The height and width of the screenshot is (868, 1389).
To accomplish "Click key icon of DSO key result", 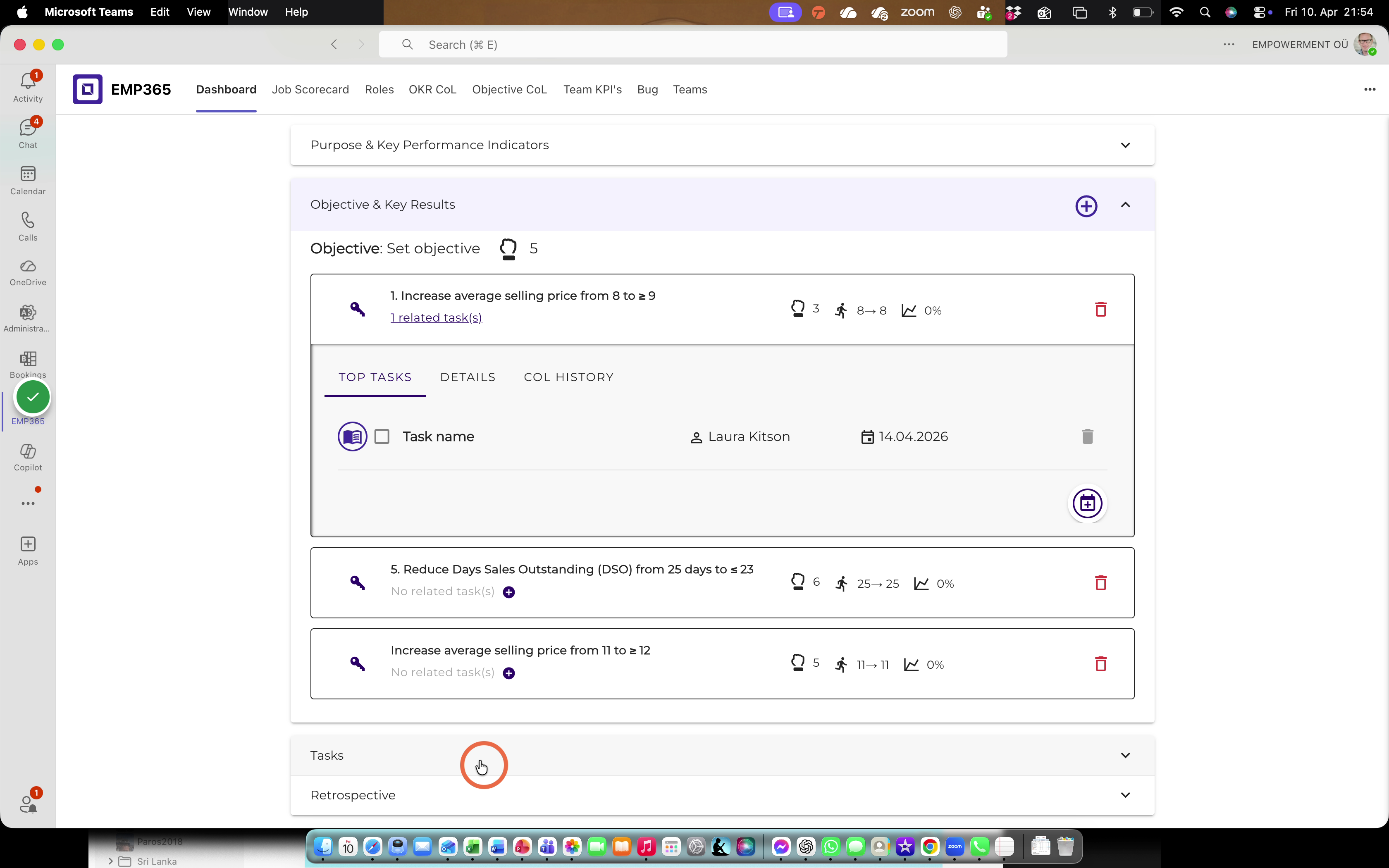I will tap(358, 583).
